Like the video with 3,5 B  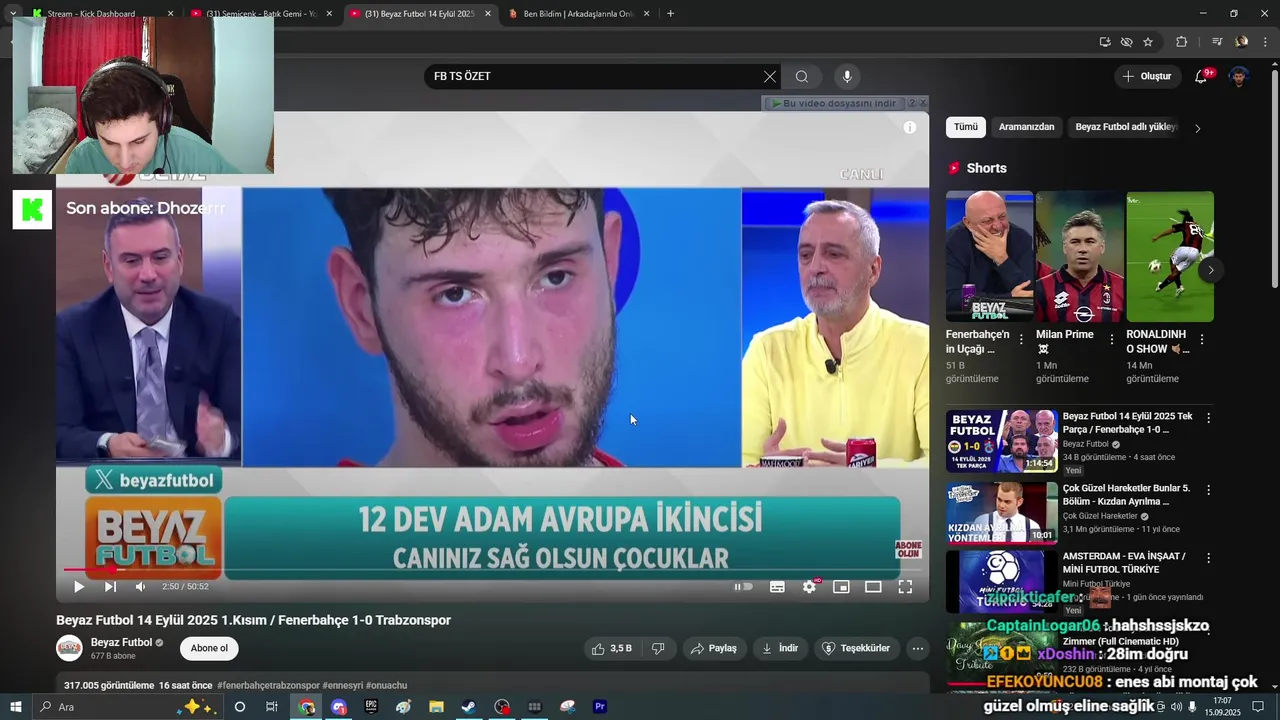pos(611,648)
